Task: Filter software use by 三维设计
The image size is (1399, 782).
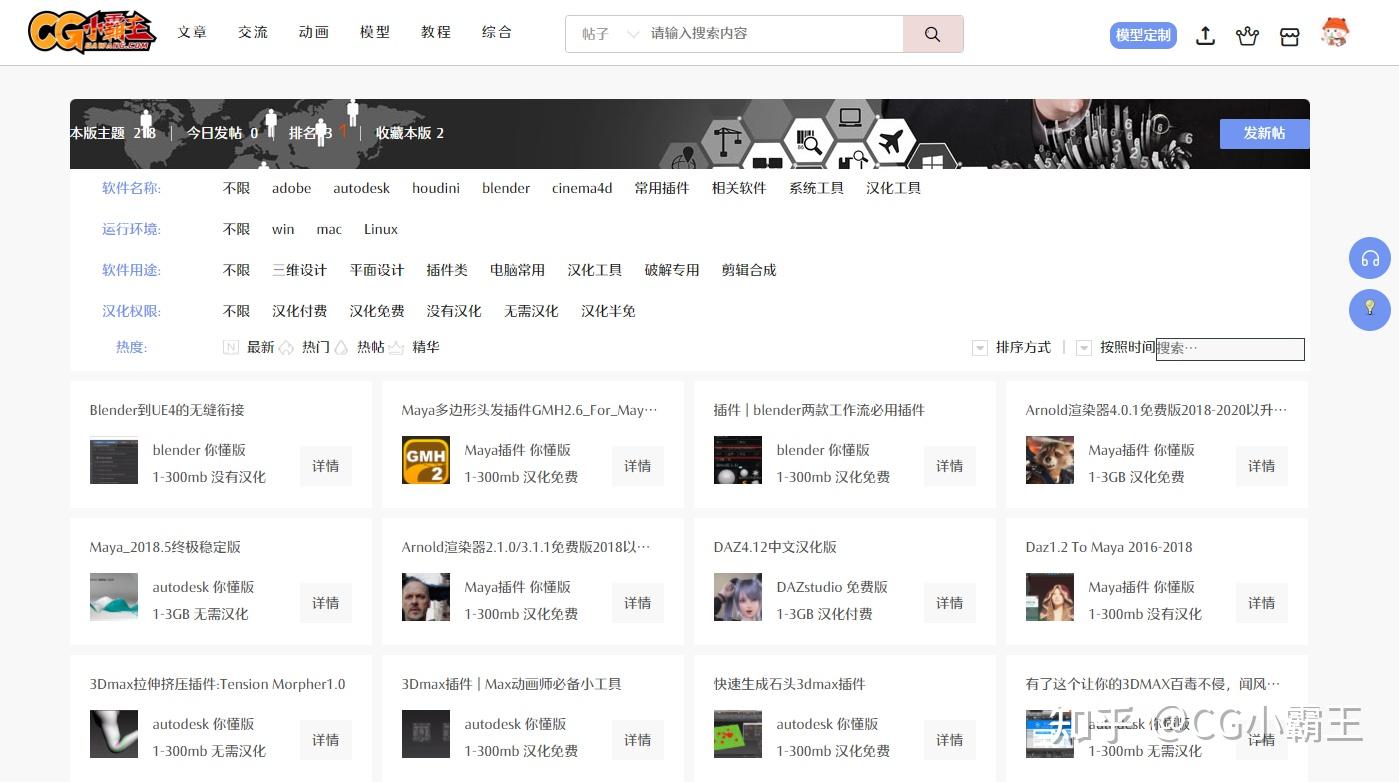Action: [300, 270]
